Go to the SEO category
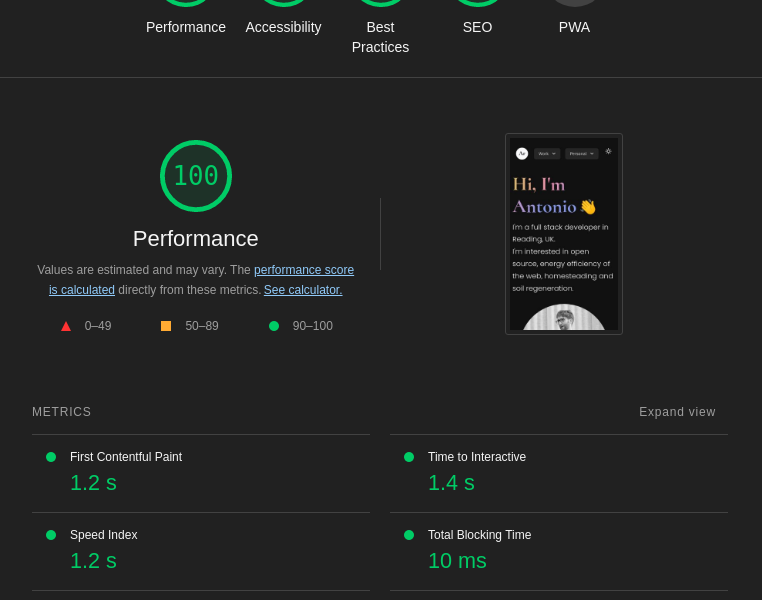The width and height of the screenshot is (762, 600). click(477, 27)
